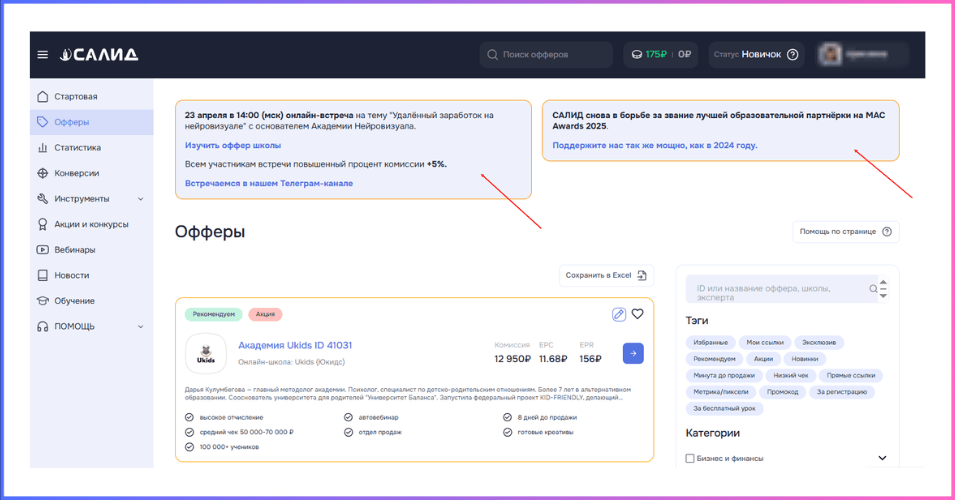Toggle Эксклюзив tag filter
This screenshot has height=500, width=955.
tap(819, 342)
